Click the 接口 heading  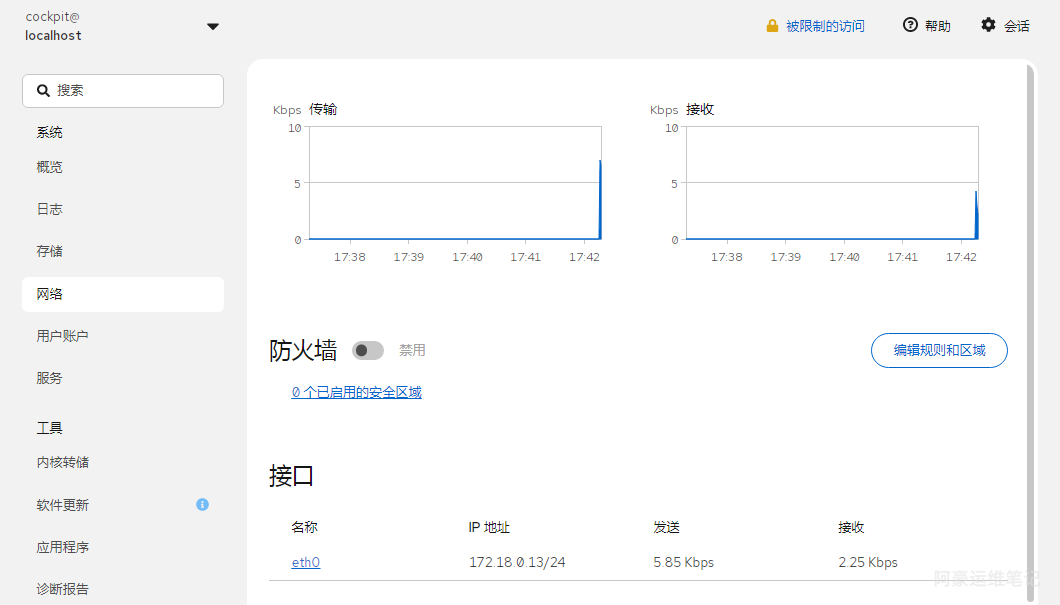(x=291, y=476)
